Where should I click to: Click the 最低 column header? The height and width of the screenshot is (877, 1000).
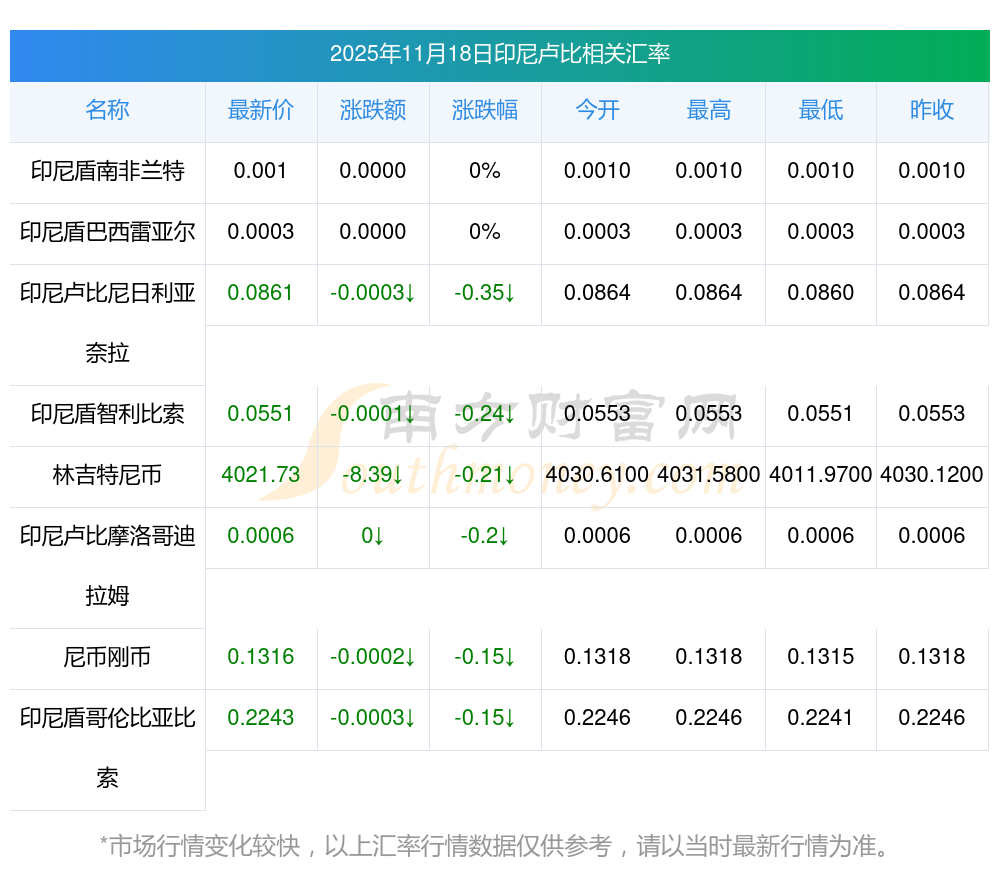tap(820, 110)
